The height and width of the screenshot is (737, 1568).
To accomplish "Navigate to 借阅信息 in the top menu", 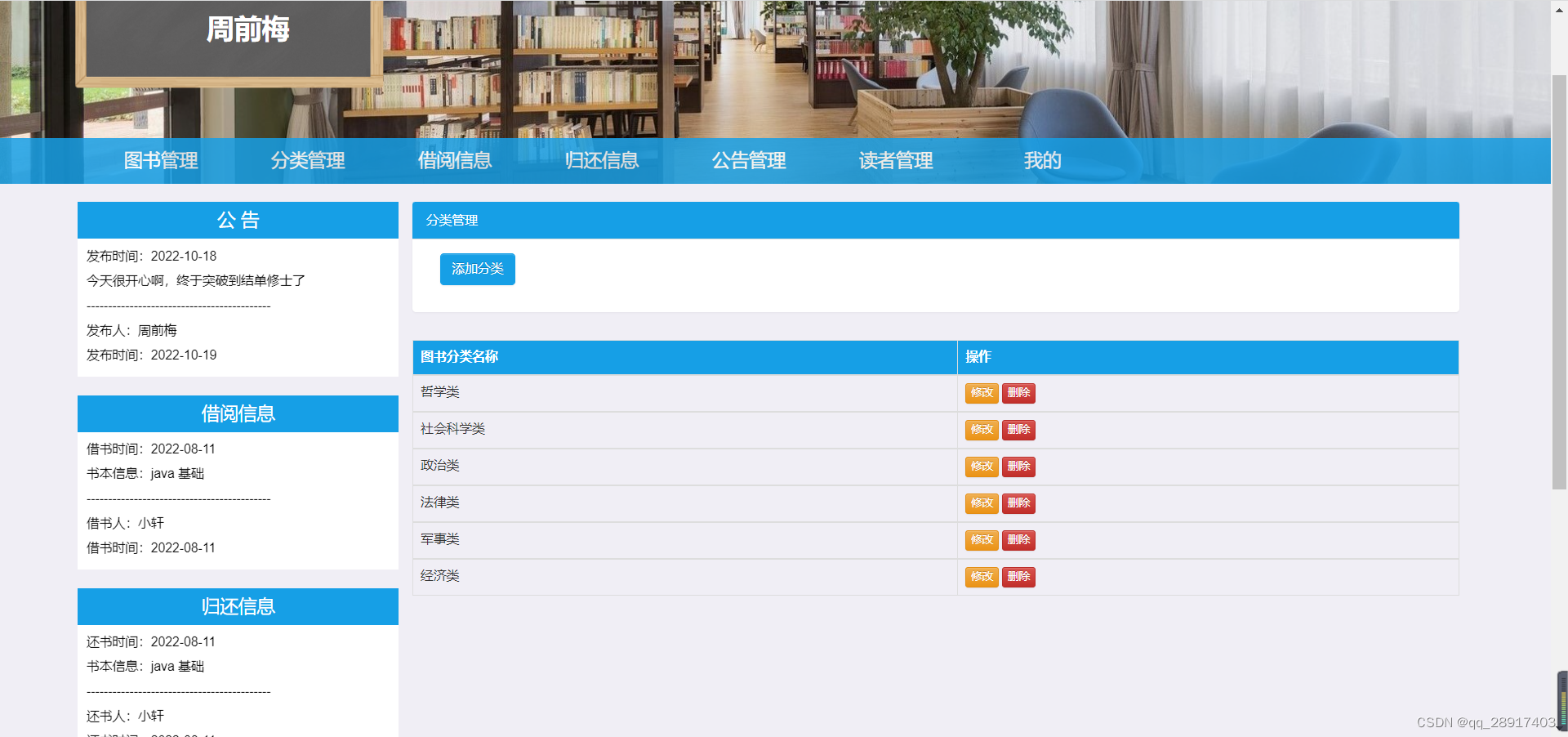I will point(455,161).
